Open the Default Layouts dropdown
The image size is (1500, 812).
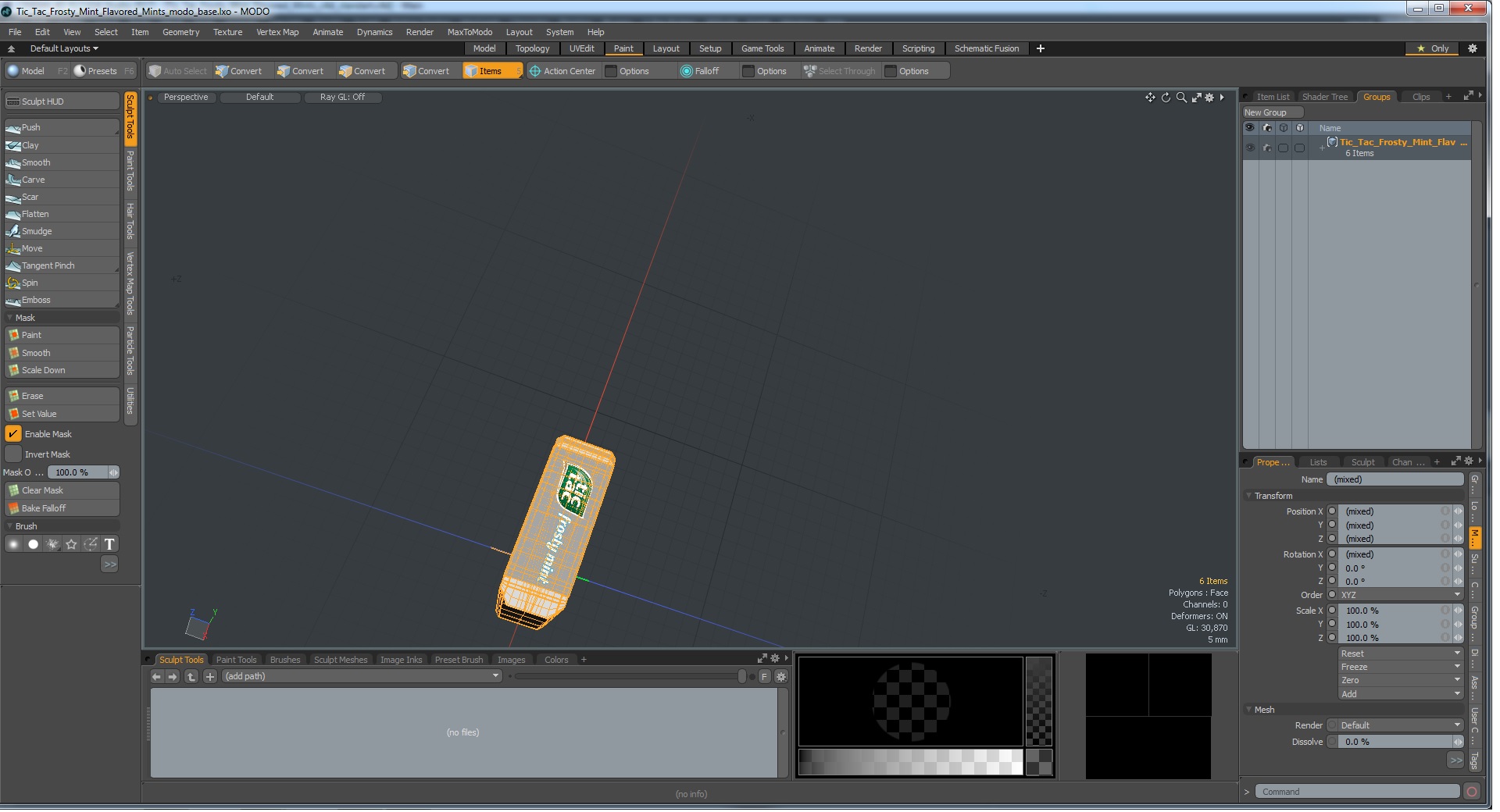(64, 48)
